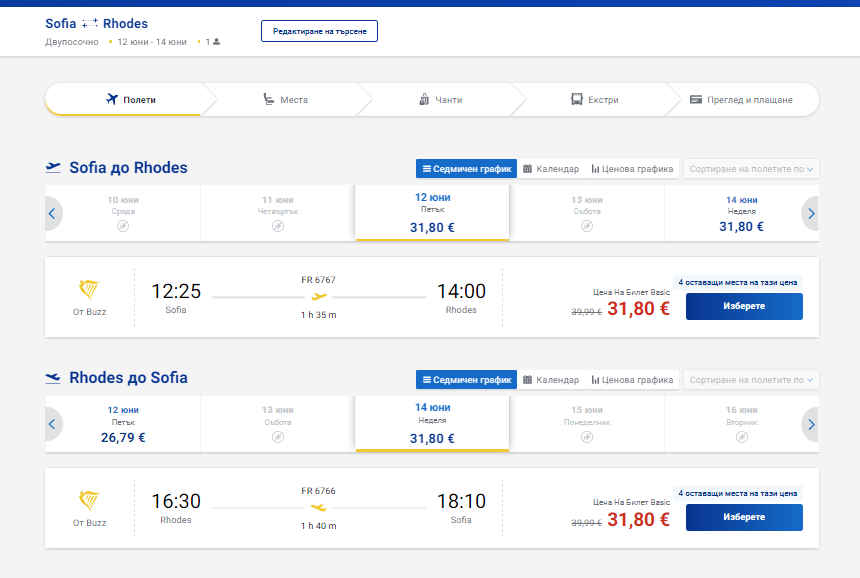Show later outbound dates with right arrow
The width and height of the screenshot is (860, 578).
tap(811, 213)
